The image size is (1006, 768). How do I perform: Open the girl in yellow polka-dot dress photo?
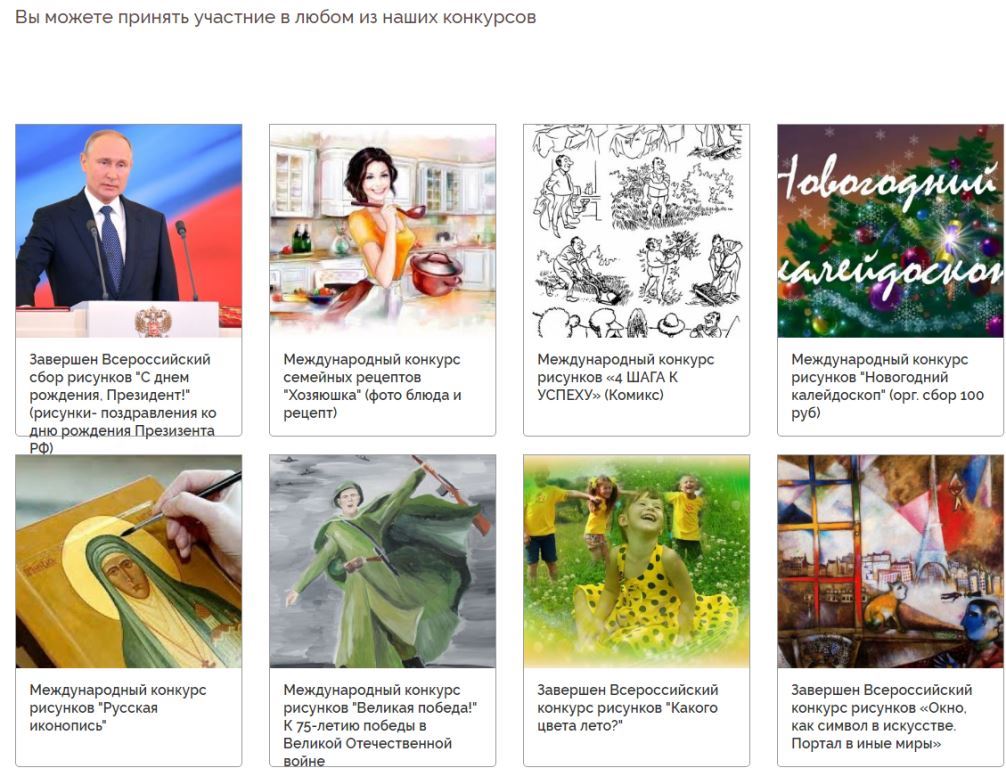point(636,561)
